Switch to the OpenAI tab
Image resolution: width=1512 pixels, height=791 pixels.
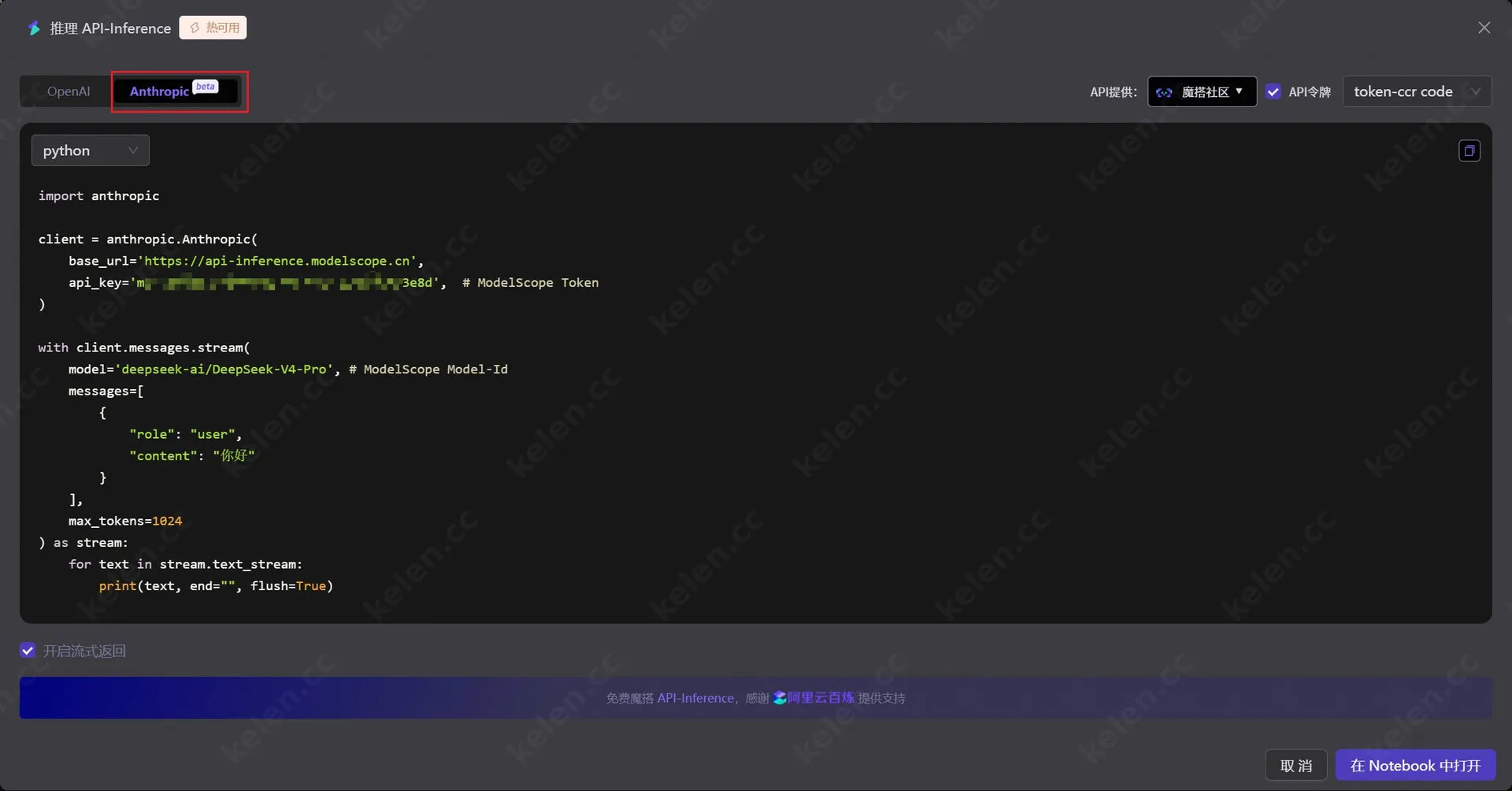(69, 91)
